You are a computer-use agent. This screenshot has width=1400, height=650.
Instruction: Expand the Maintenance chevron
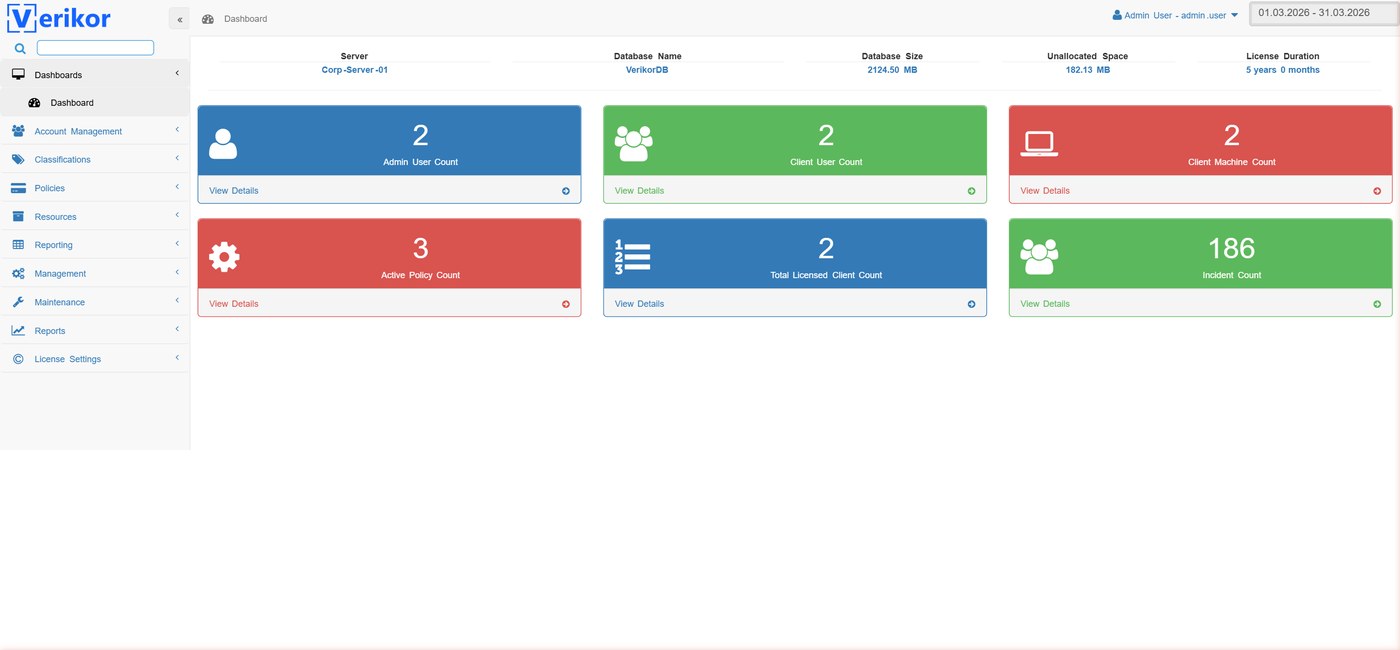[177, 301]
